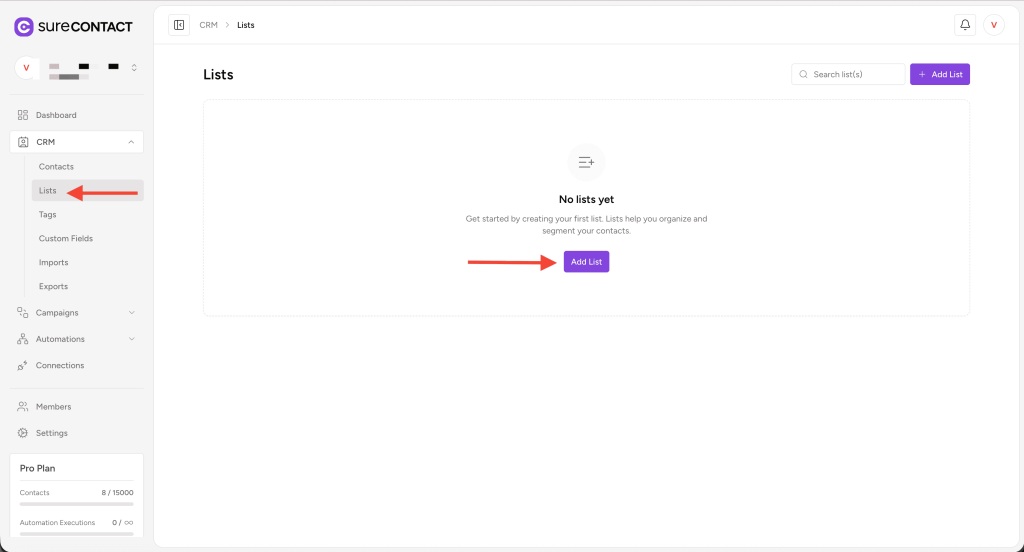
Task: Click the SureContact logo
Action: click(x=67, y=27)
